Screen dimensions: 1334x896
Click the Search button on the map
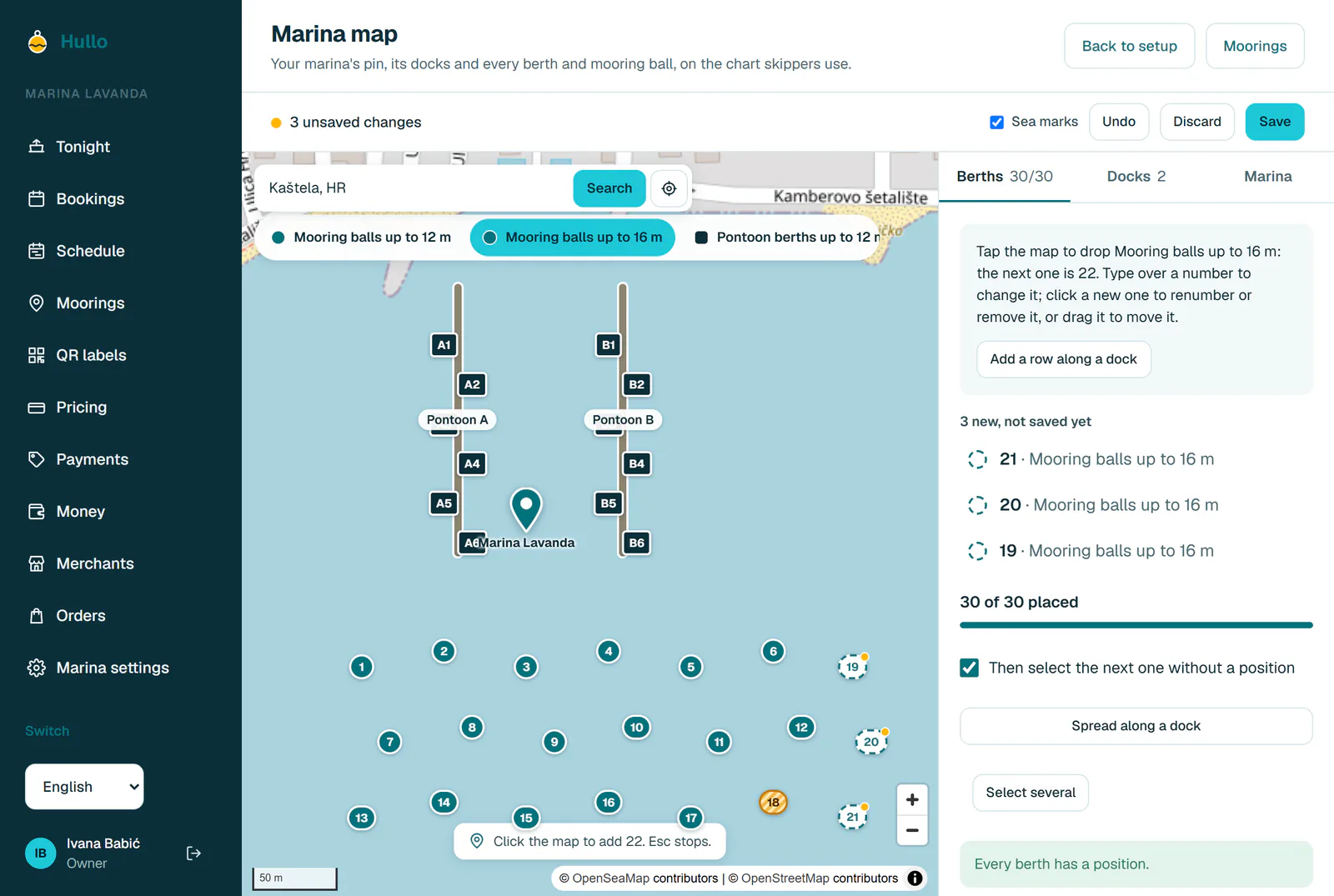[609, 188]
